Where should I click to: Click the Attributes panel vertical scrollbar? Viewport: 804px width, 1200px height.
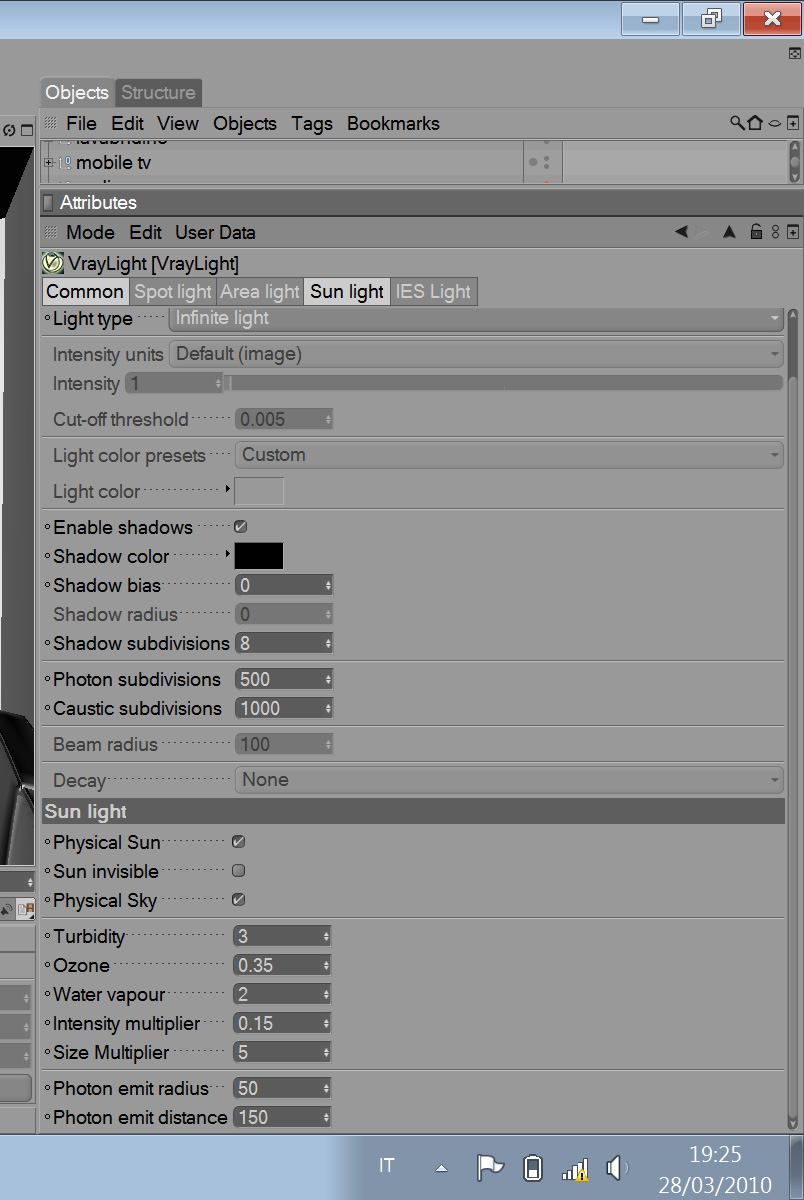[794, 718]
